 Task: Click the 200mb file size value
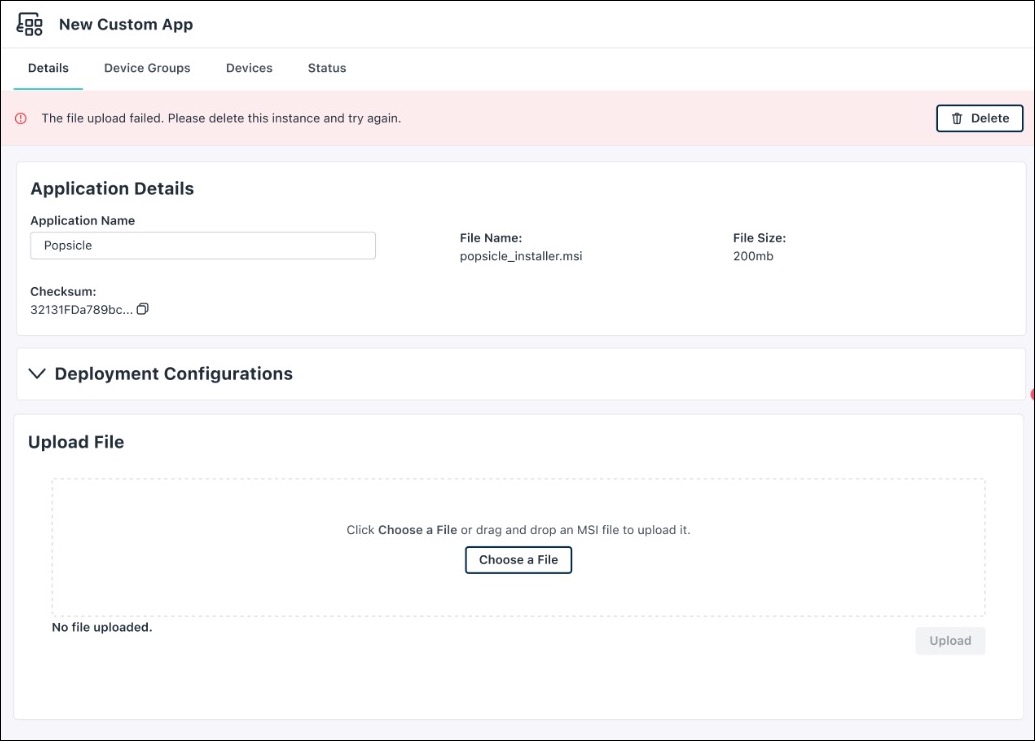[753, 256]
